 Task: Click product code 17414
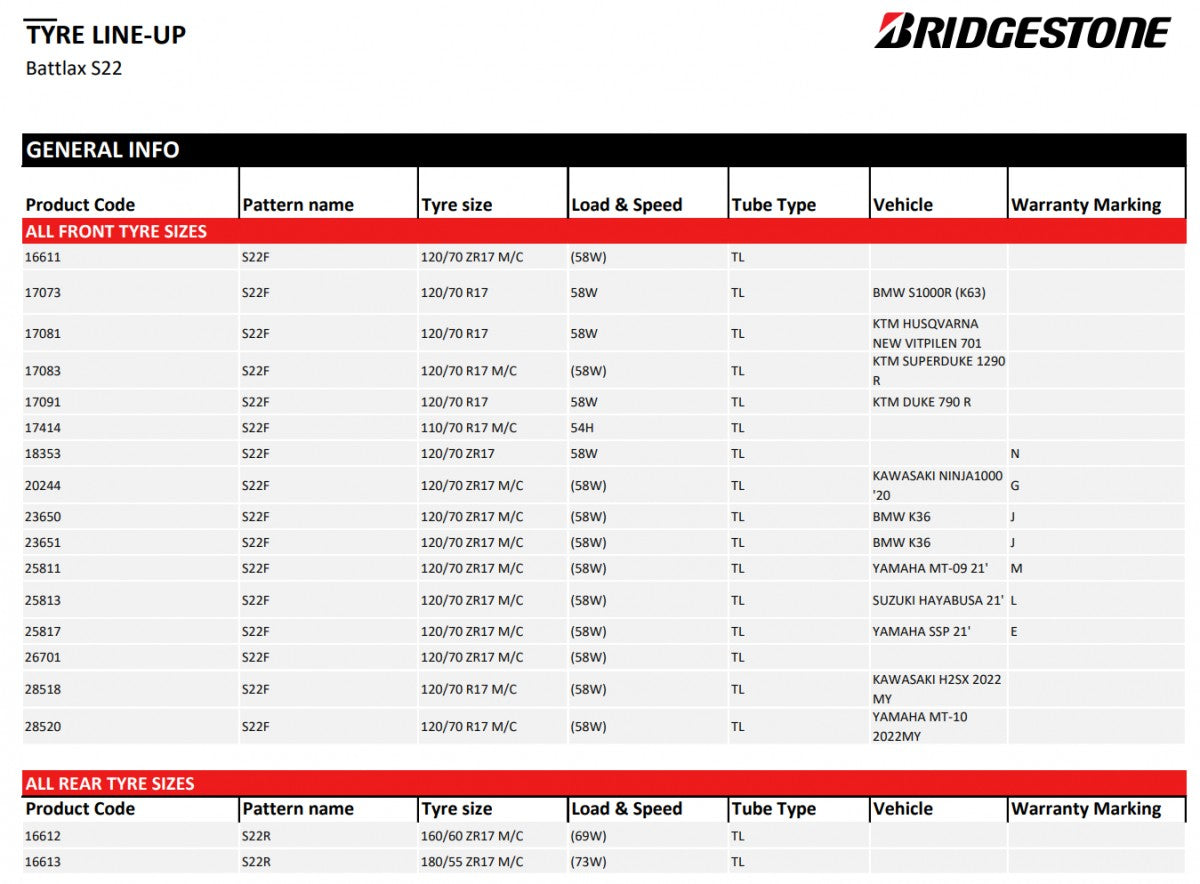click(43, 428)
